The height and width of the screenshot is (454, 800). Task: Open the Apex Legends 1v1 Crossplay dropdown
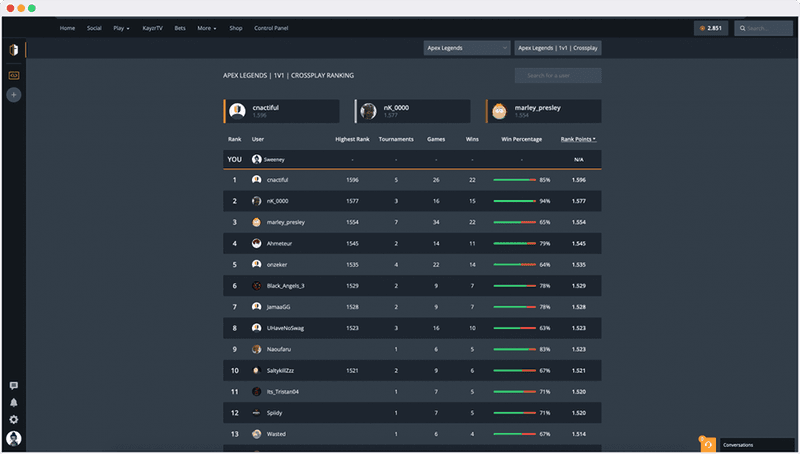[558, 48]
